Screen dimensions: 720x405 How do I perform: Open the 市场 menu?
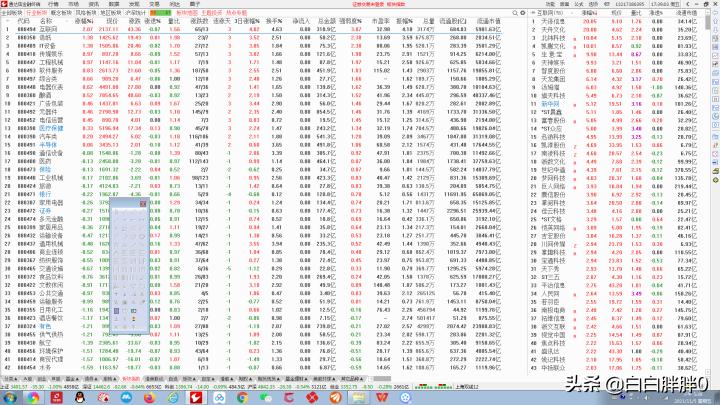pos(73,4)
